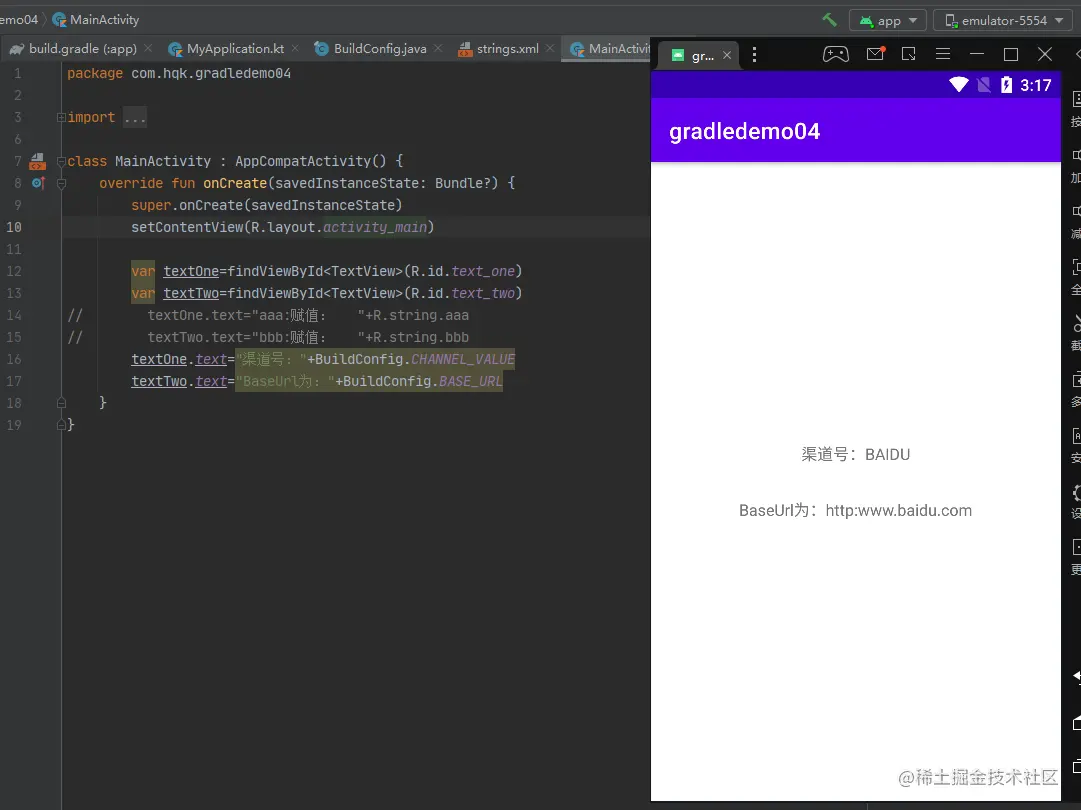
Task: Click text_one resource id on line 12
Action: tap(483, 272)
